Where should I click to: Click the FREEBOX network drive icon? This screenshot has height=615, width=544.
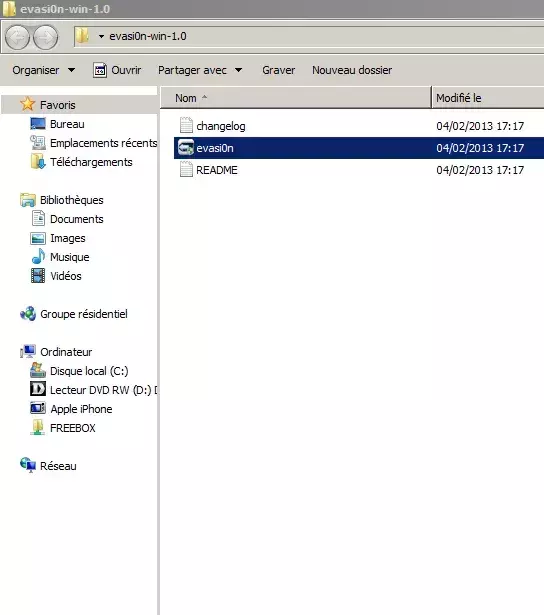tap(38, 427)
